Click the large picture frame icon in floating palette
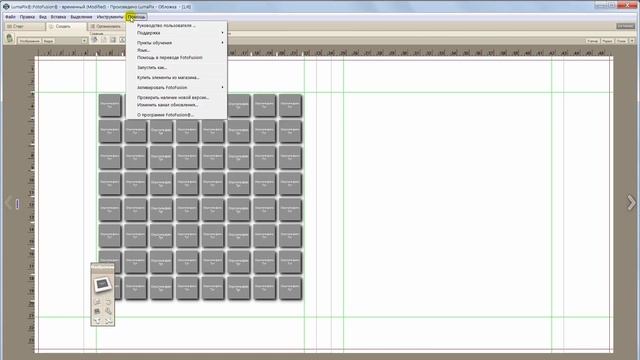 point(102,284)
